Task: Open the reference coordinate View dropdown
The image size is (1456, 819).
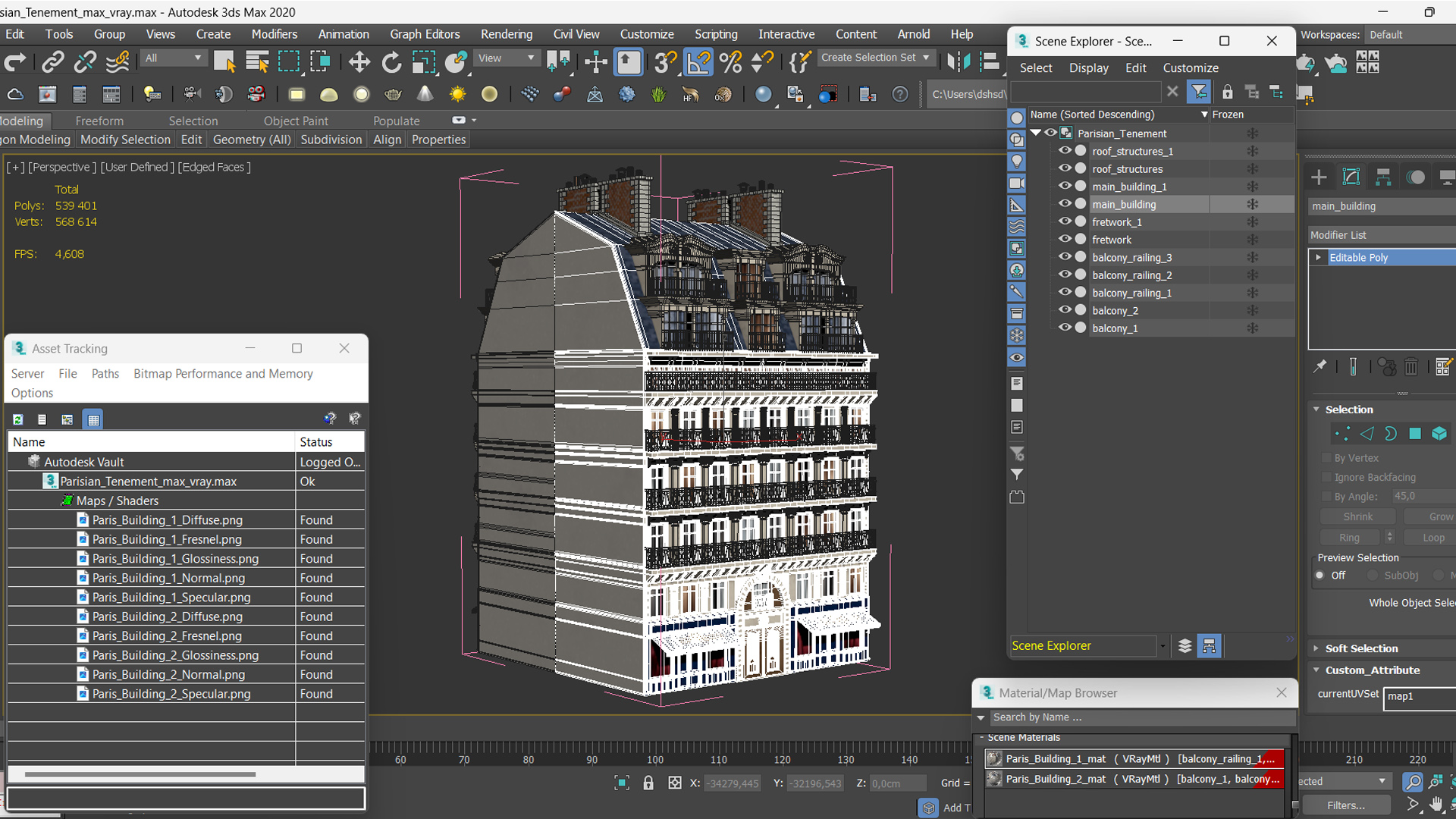Action: coord(506,58)
